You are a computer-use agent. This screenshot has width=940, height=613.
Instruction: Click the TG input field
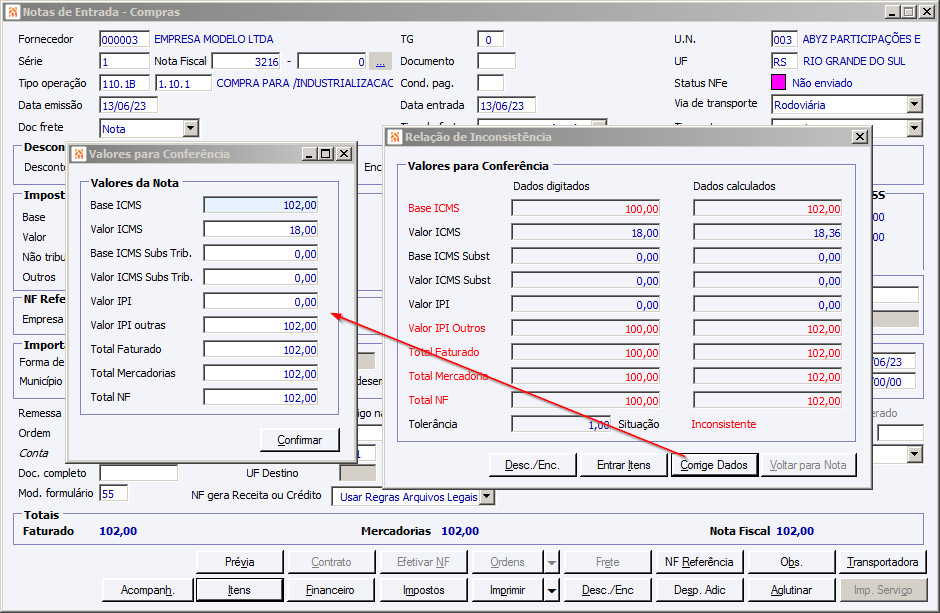490,40
